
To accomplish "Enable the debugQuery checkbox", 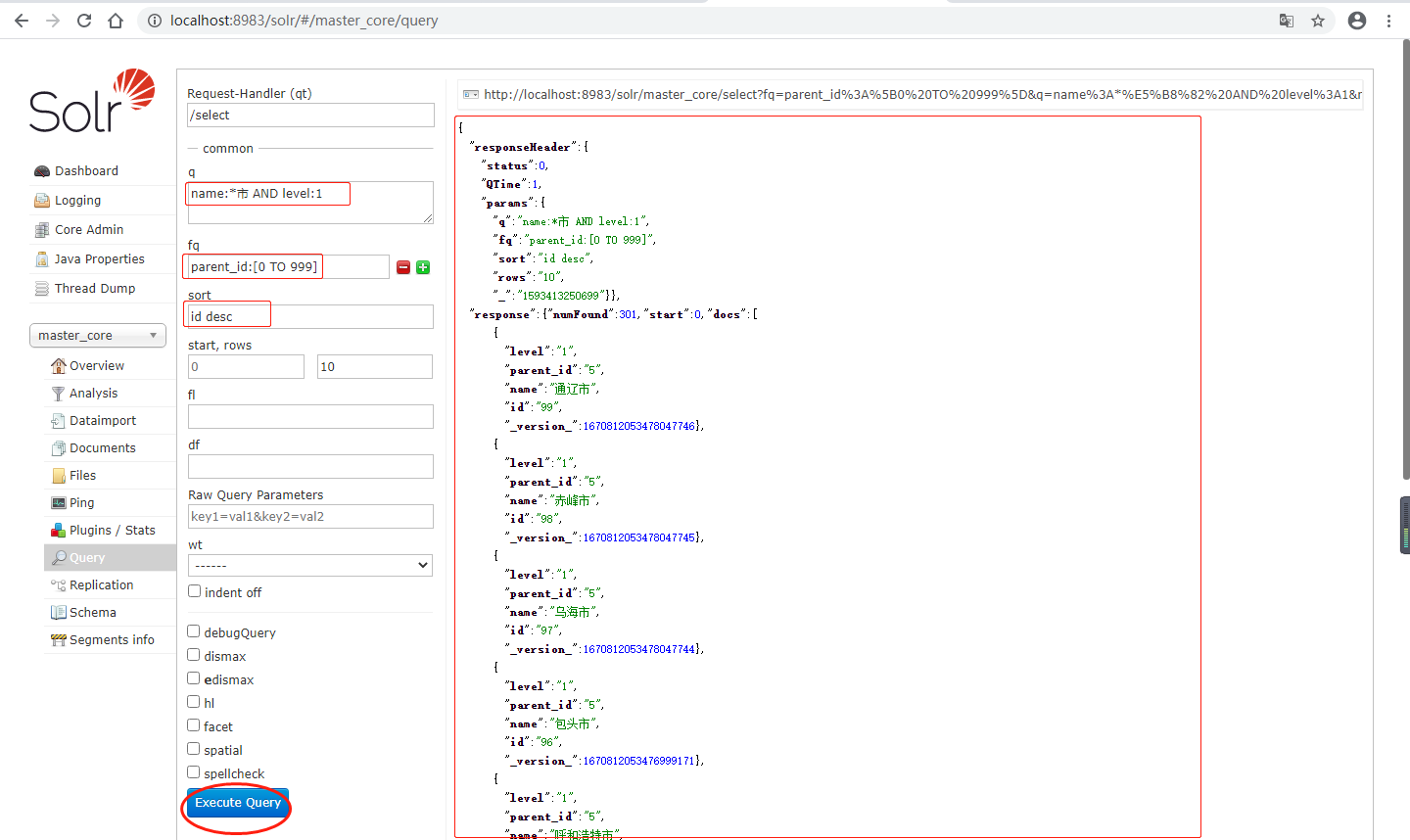I will click(194, 632).
